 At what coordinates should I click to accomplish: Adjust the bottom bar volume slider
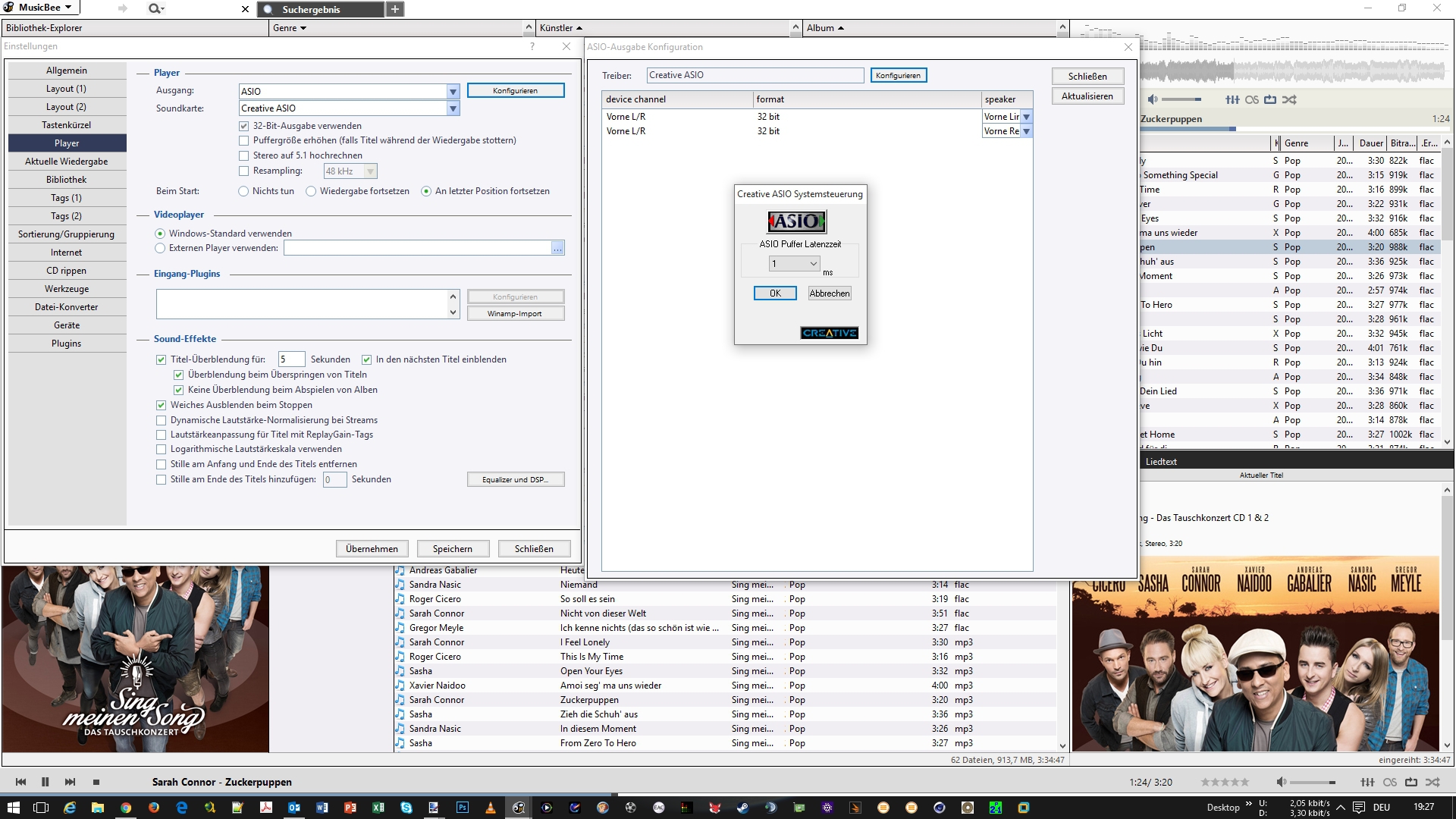click(1312, 782)
